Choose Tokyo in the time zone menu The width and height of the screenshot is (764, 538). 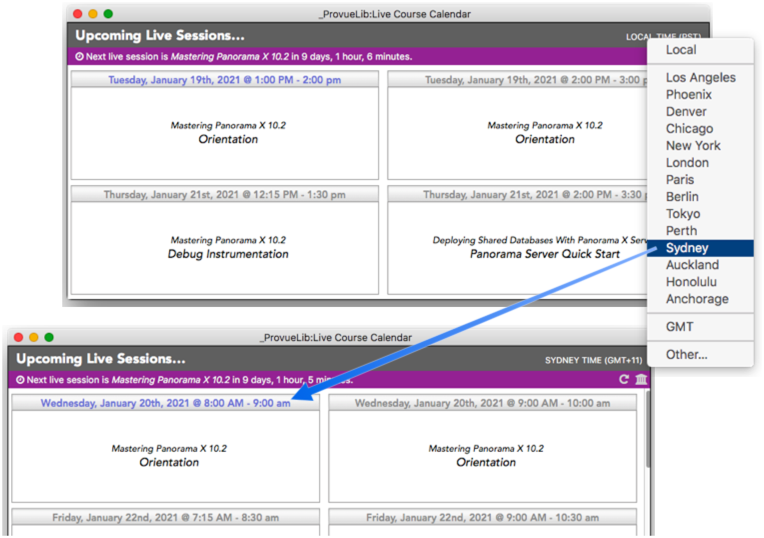tap(700, 214)
